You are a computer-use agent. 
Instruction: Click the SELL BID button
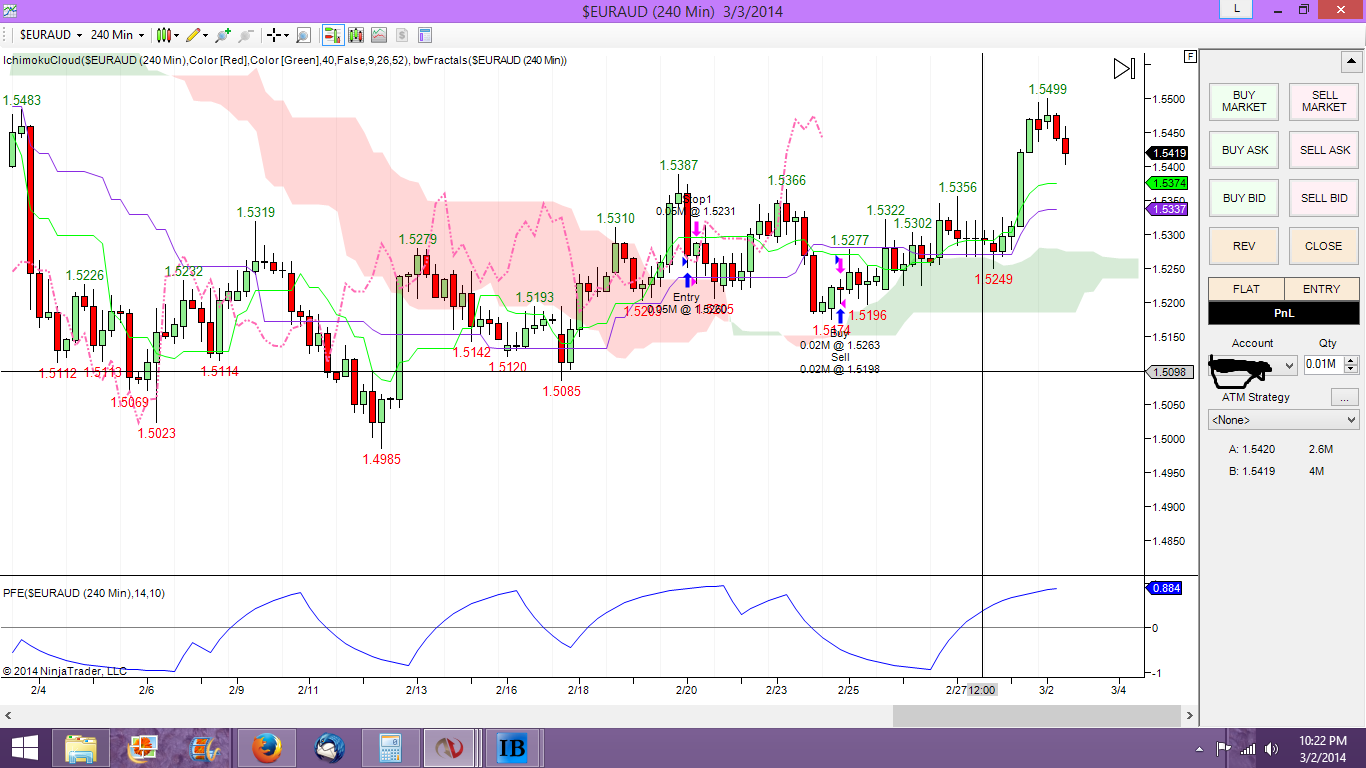point(1325,198)
